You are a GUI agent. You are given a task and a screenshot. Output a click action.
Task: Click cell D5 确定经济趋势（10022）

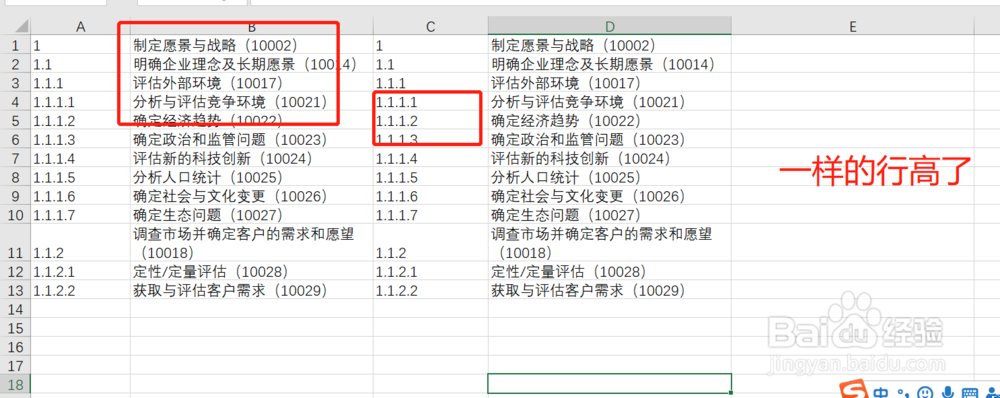click(610, 121)
